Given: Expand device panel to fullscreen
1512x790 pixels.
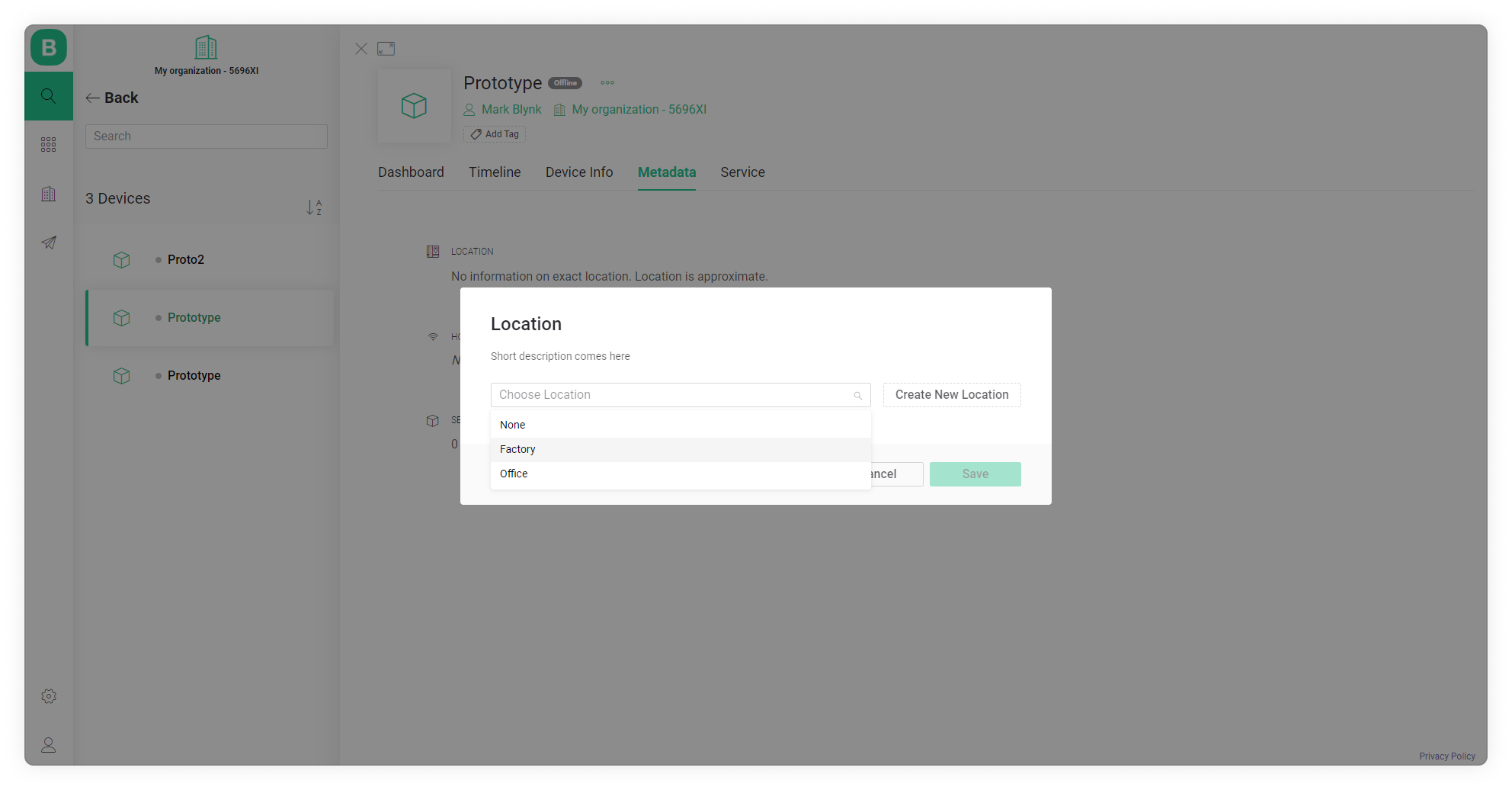Looking at the screenshot, I should [x=386, y=49].
